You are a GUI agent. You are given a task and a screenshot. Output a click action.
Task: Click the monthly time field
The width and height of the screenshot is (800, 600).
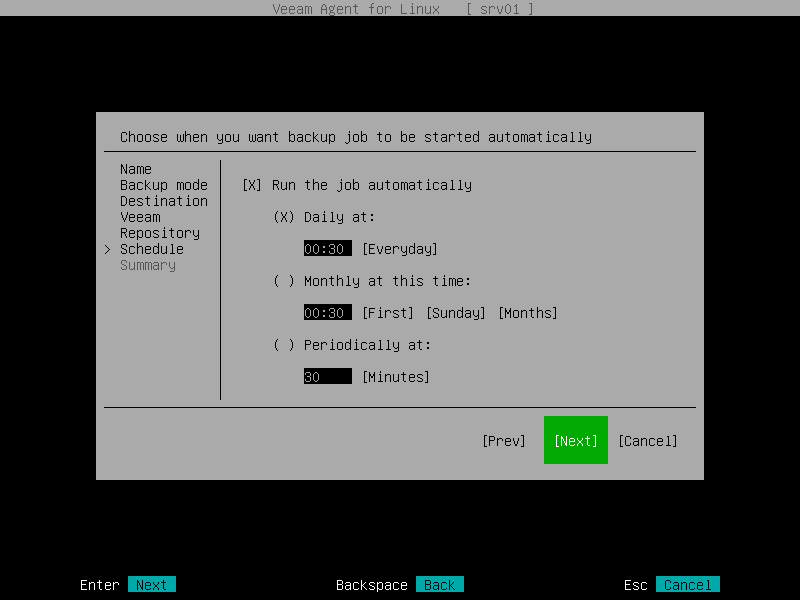(x=327, y=313)
